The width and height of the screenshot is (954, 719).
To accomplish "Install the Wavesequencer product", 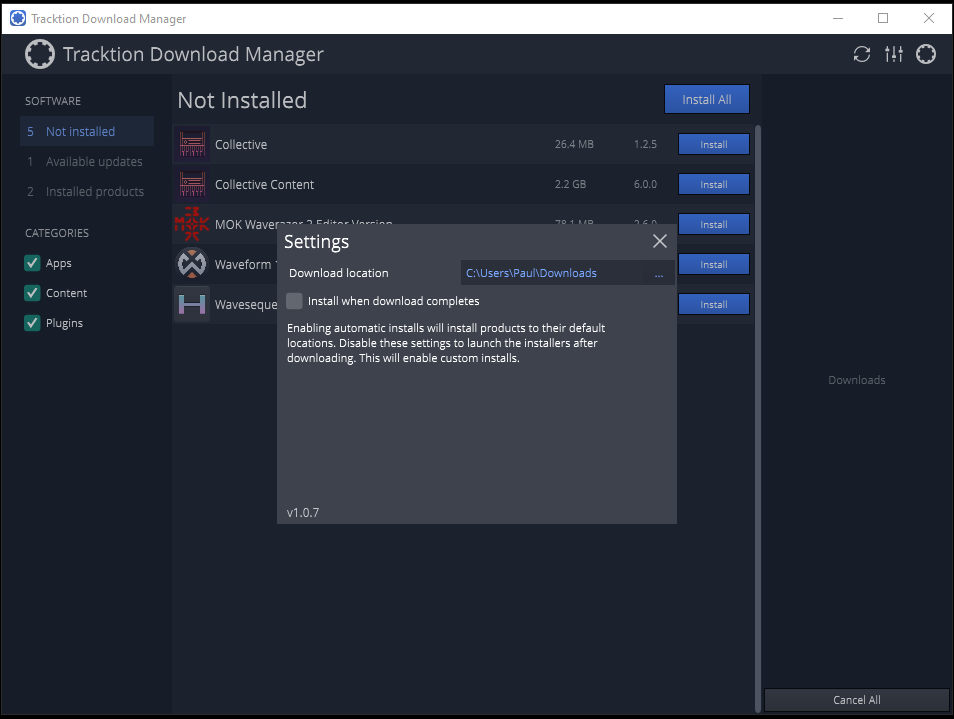I will pos(714,304).
